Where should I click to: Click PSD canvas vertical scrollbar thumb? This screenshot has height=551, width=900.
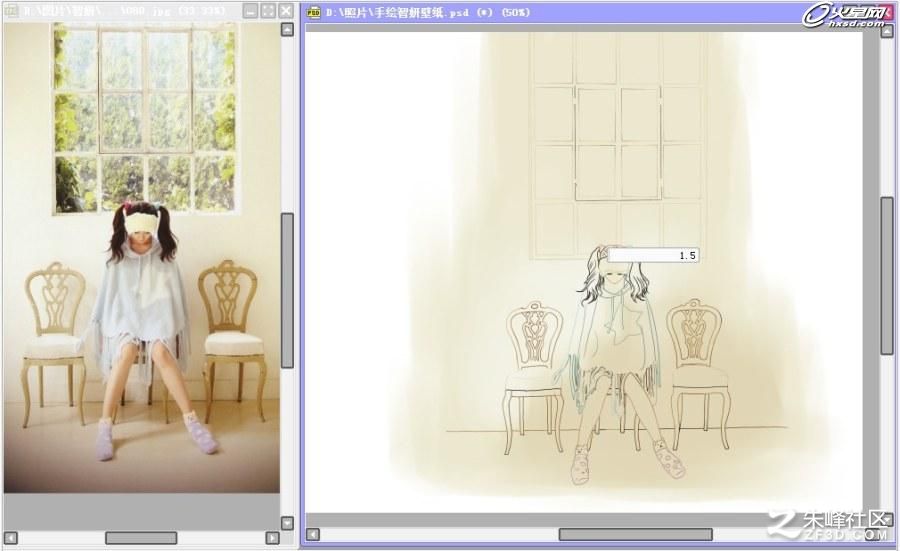tap(887, 276)
